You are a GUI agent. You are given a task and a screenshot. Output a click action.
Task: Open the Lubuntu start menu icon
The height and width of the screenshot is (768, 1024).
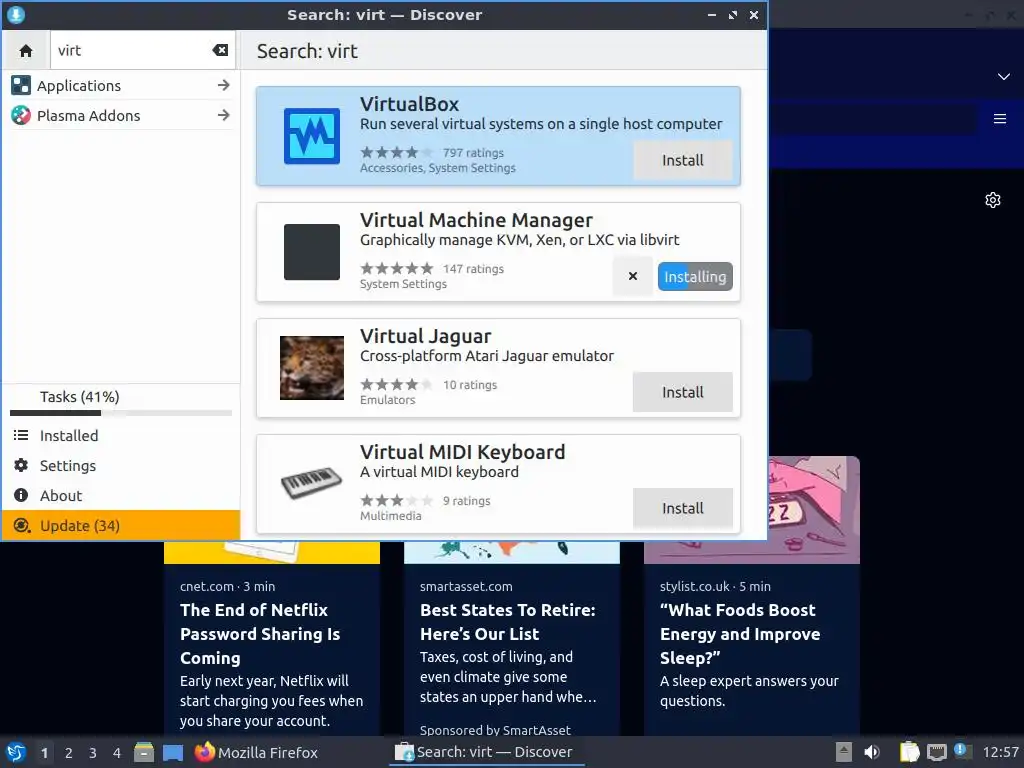pyautogui.click(x=16, y=752)
